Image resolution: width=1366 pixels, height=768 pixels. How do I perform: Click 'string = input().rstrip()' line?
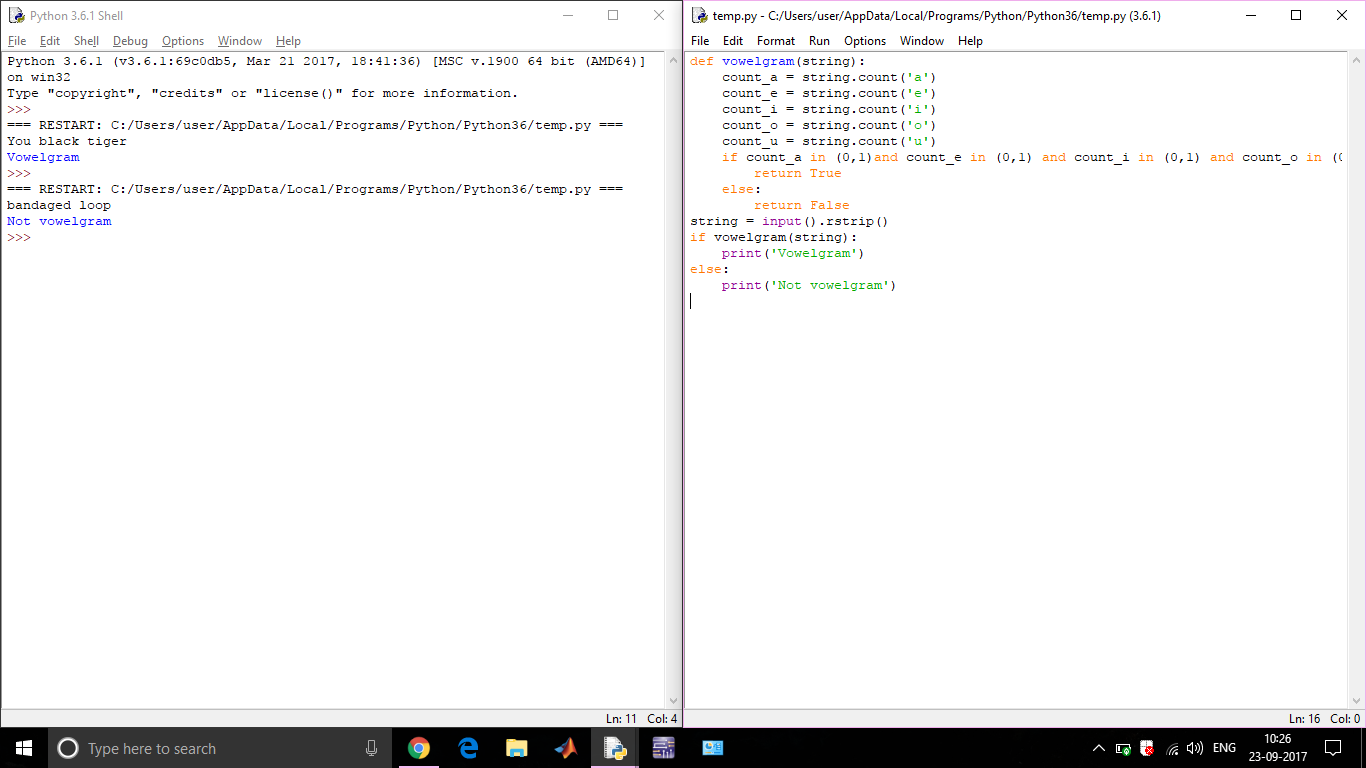pyautogui.click(x=789, y=221)
